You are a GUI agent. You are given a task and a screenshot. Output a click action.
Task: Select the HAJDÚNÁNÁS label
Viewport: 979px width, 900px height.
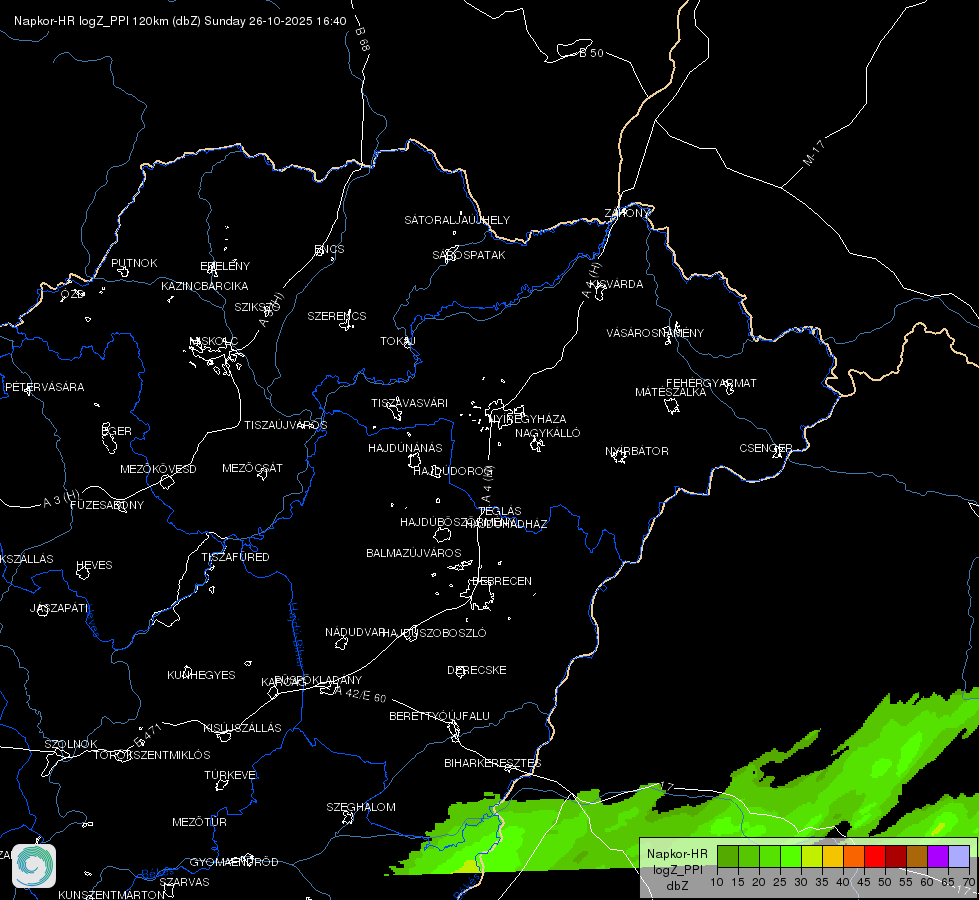[x=405, y=448]
